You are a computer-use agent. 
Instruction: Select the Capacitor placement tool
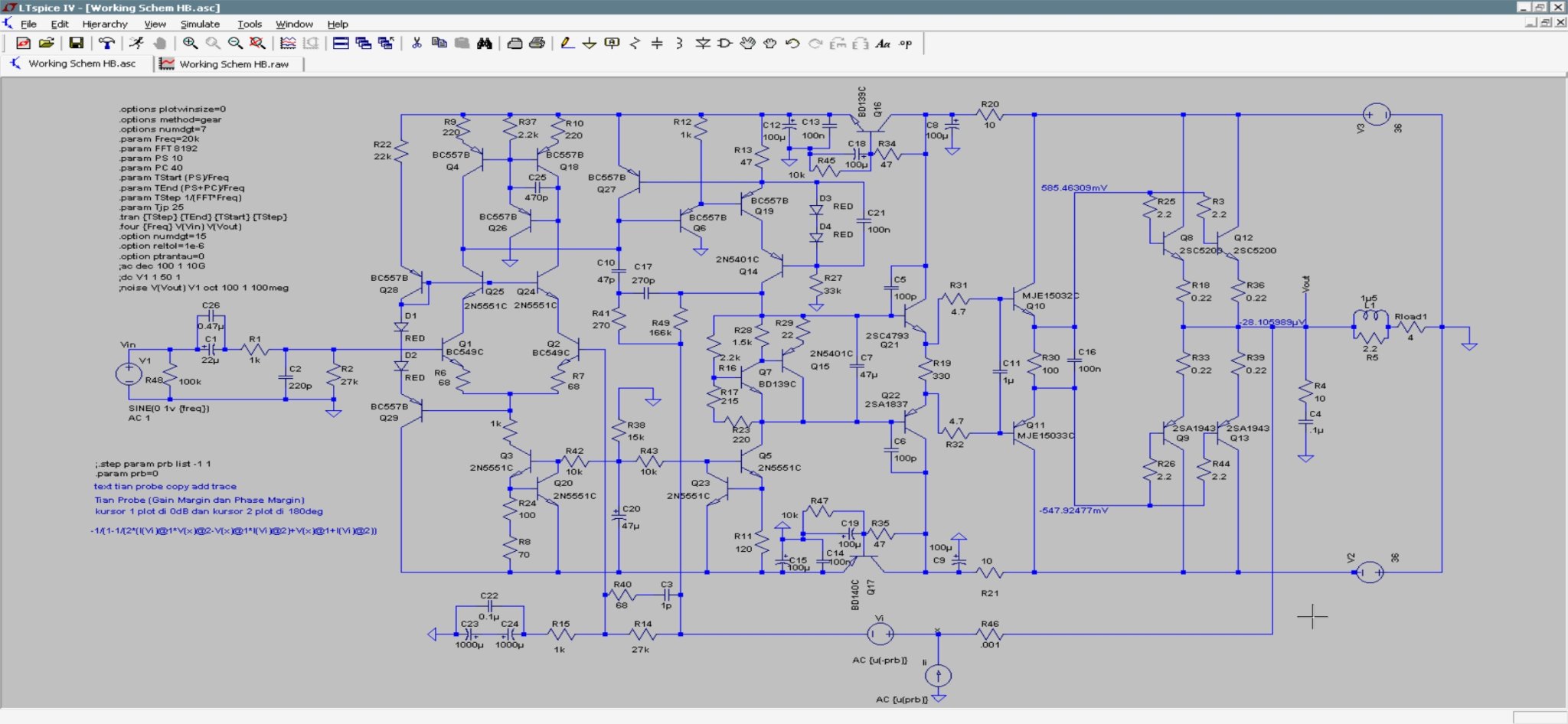[x=657, y=44]
